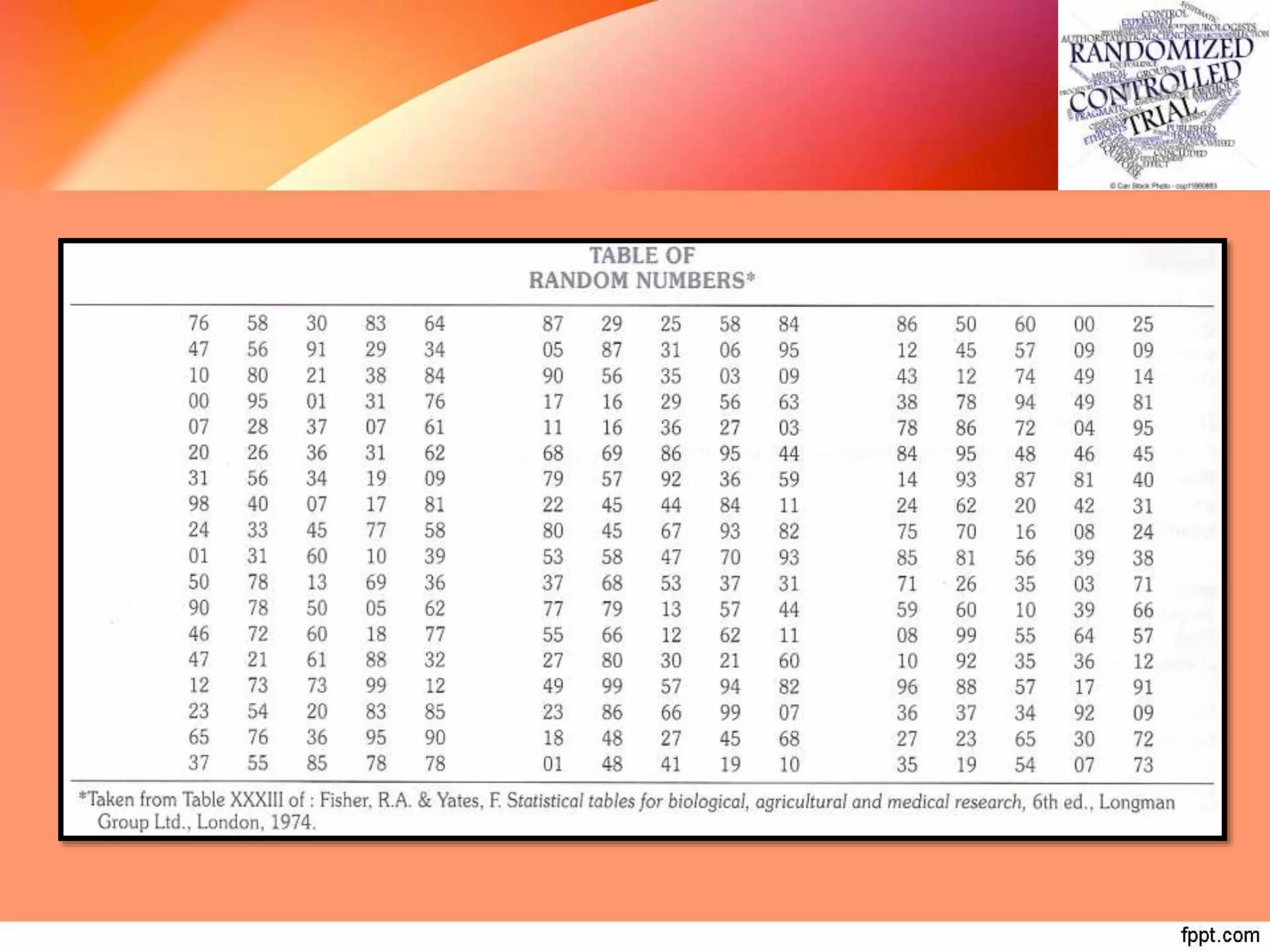Click the italic 'Statistical tables for biological' text
This screenshot has width=1270, height=952.
(x=626, y=801)
